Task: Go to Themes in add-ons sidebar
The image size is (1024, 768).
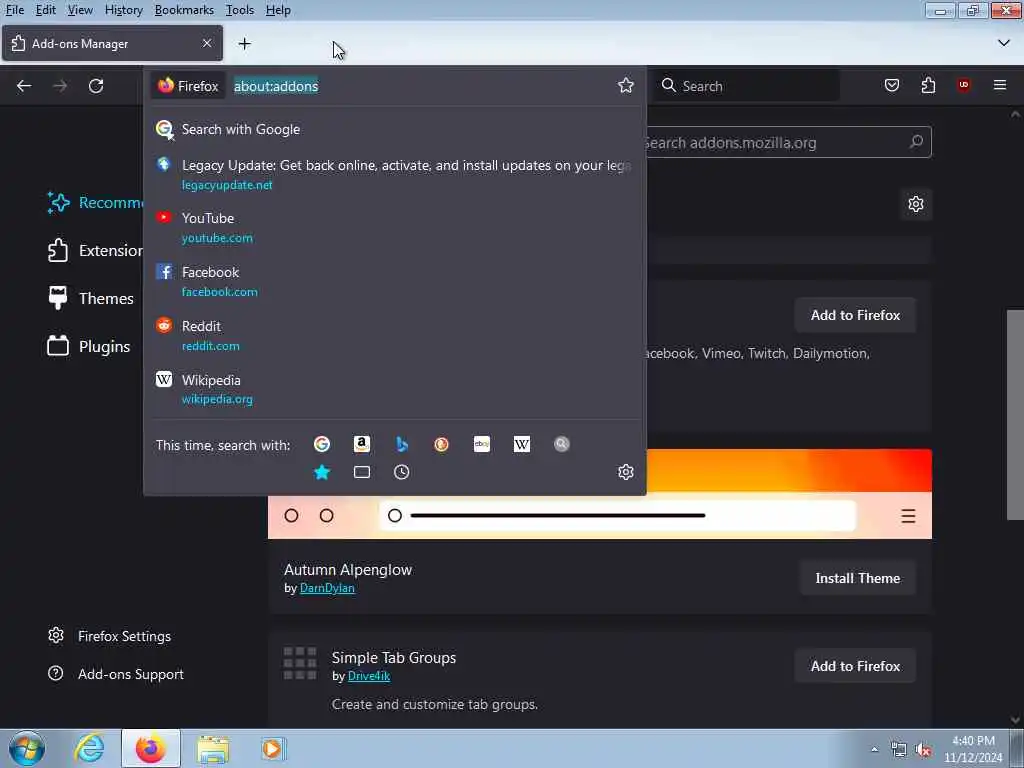Action: 91,298
